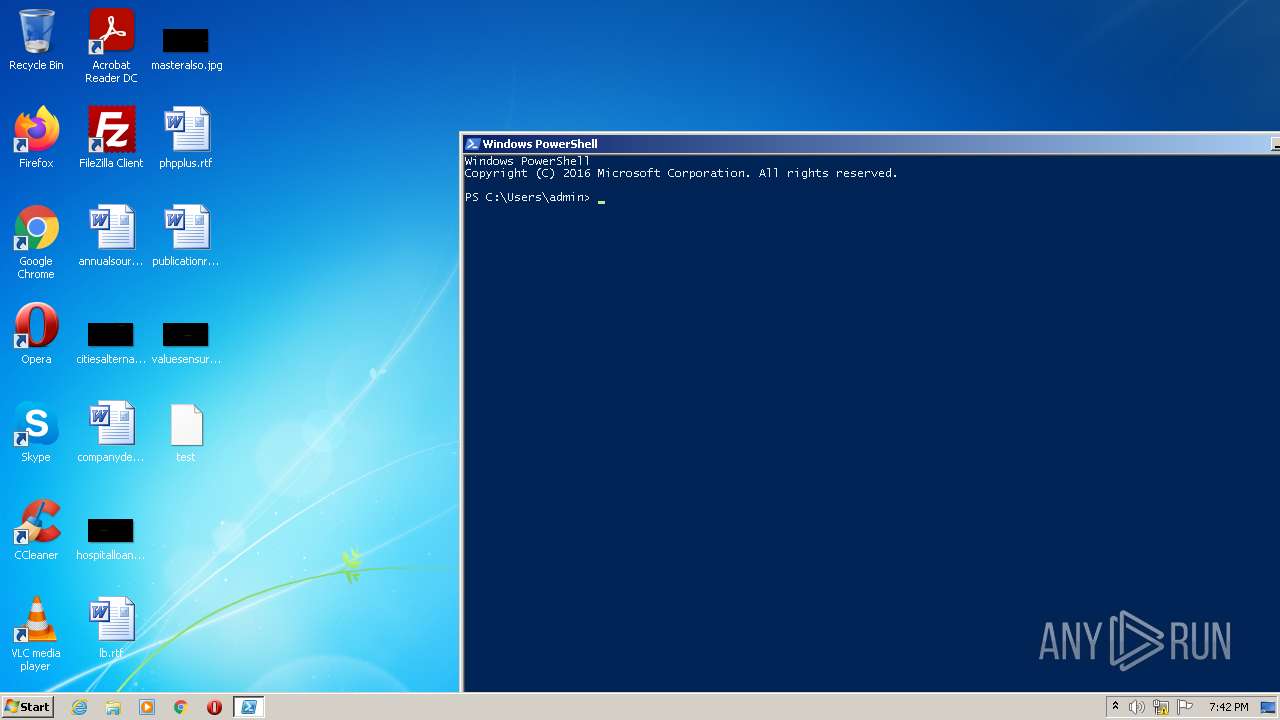Open Action Center flag tray icon
1280x720 pixels.
pos(1185,707)
